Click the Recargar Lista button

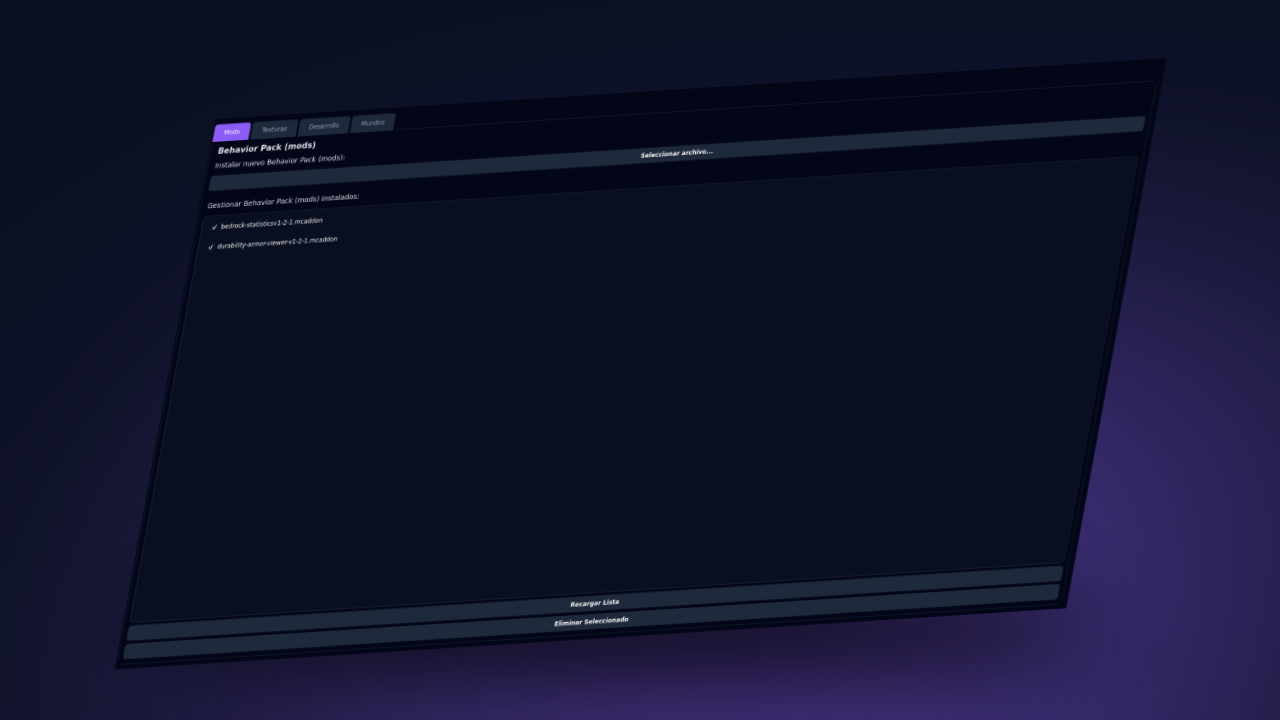[x=595, y=603]
